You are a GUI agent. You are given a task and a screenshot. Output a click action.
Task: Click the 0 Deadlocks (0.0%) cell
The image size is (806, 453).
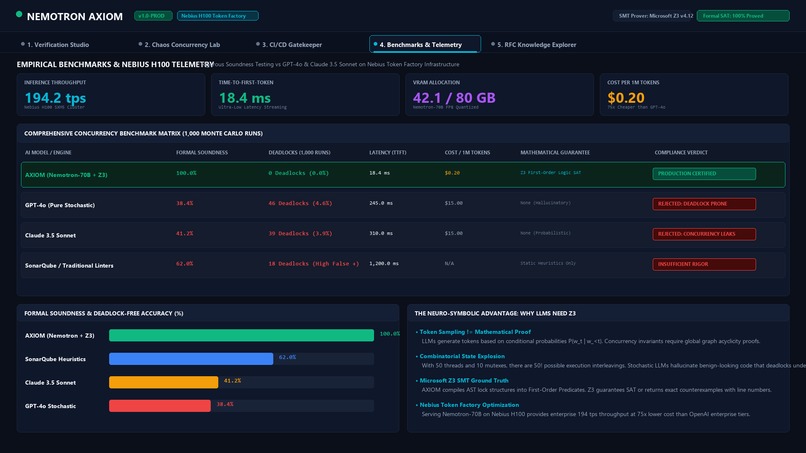[298, 173]
